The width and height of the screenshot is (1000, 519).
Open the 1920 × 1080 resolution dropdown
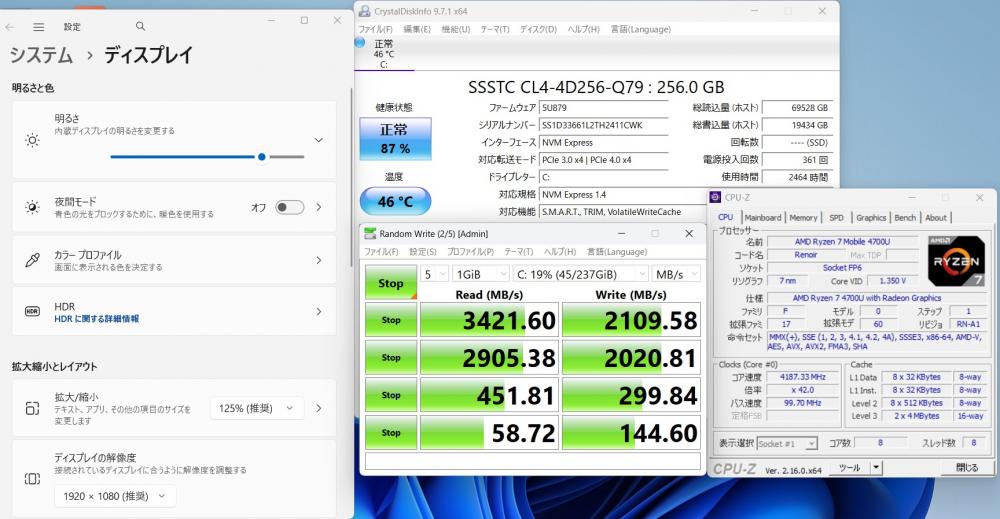115,496
